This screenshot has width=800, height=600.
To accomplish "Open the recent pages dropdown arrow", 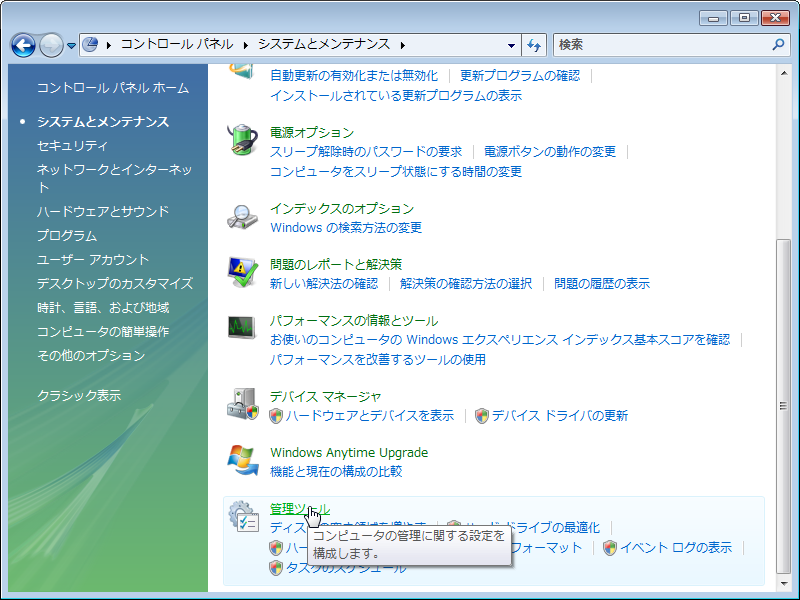I will pos(71,45).
